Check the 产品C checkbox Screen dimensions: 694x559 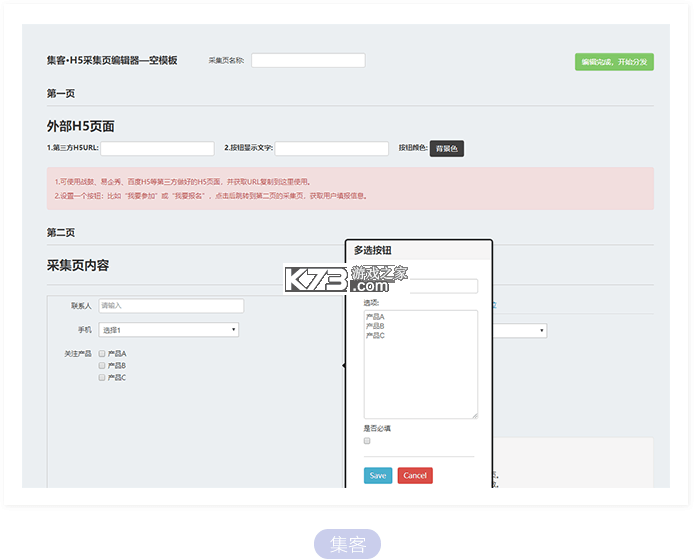tap(102, 378)
